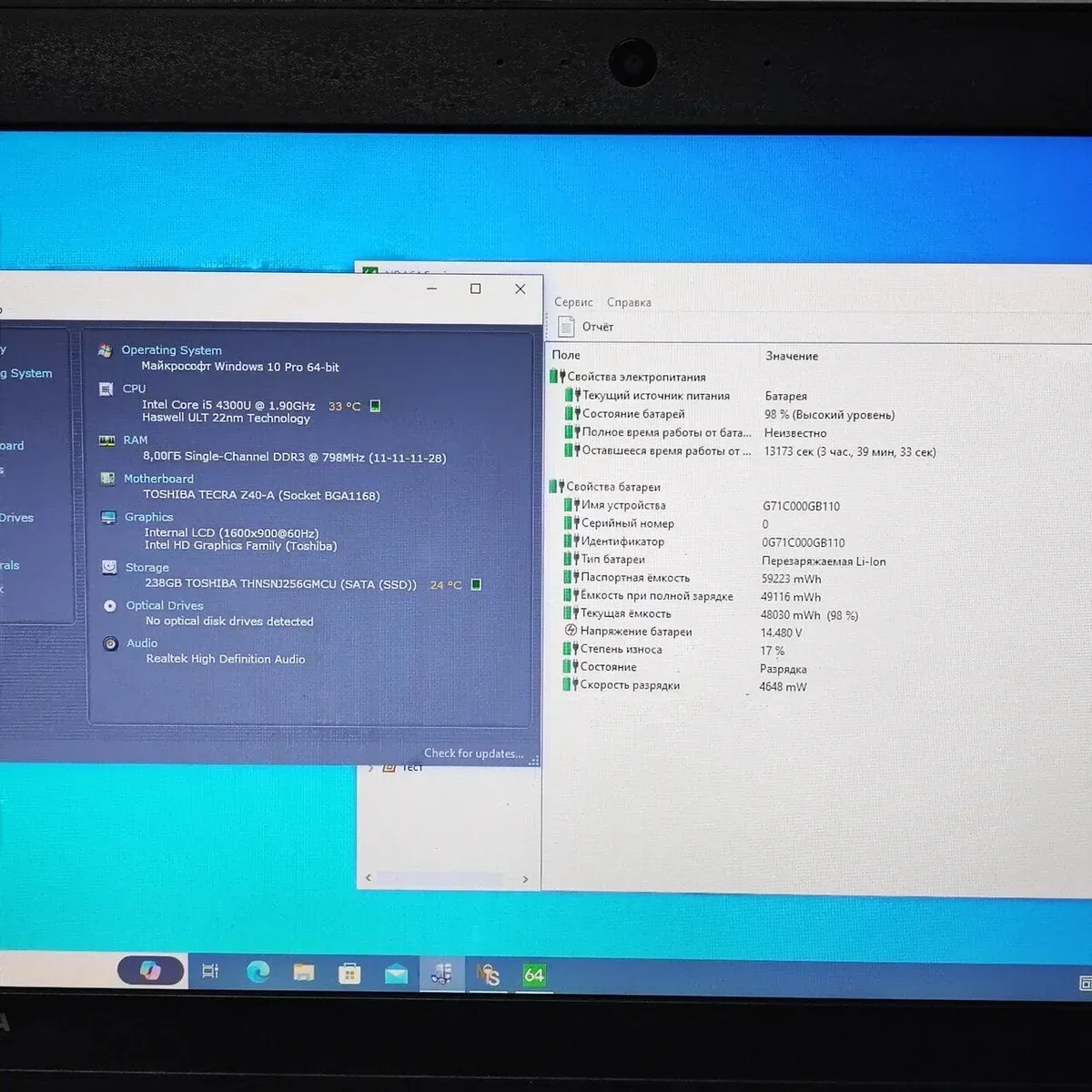The image size is (1092, 1092).
Task: Click the Task View taskbar button
Action: [210, 972]
